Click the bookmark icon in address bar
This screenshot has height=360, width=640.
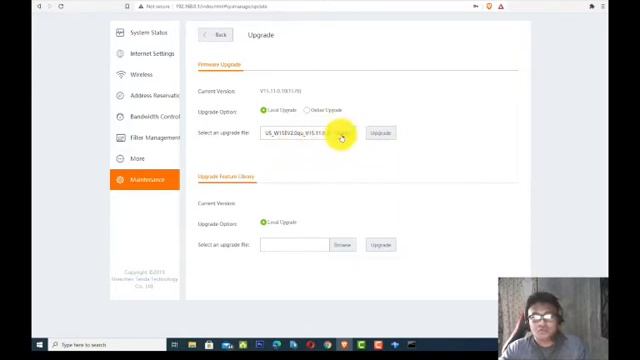(127, 7)
